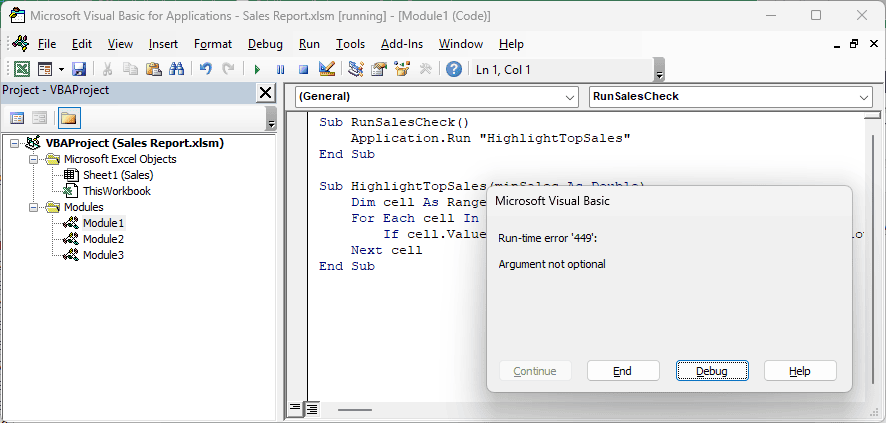
Task: Click the Copy toolbar icon
Action: pyautogui.click(x=131, y=69)
